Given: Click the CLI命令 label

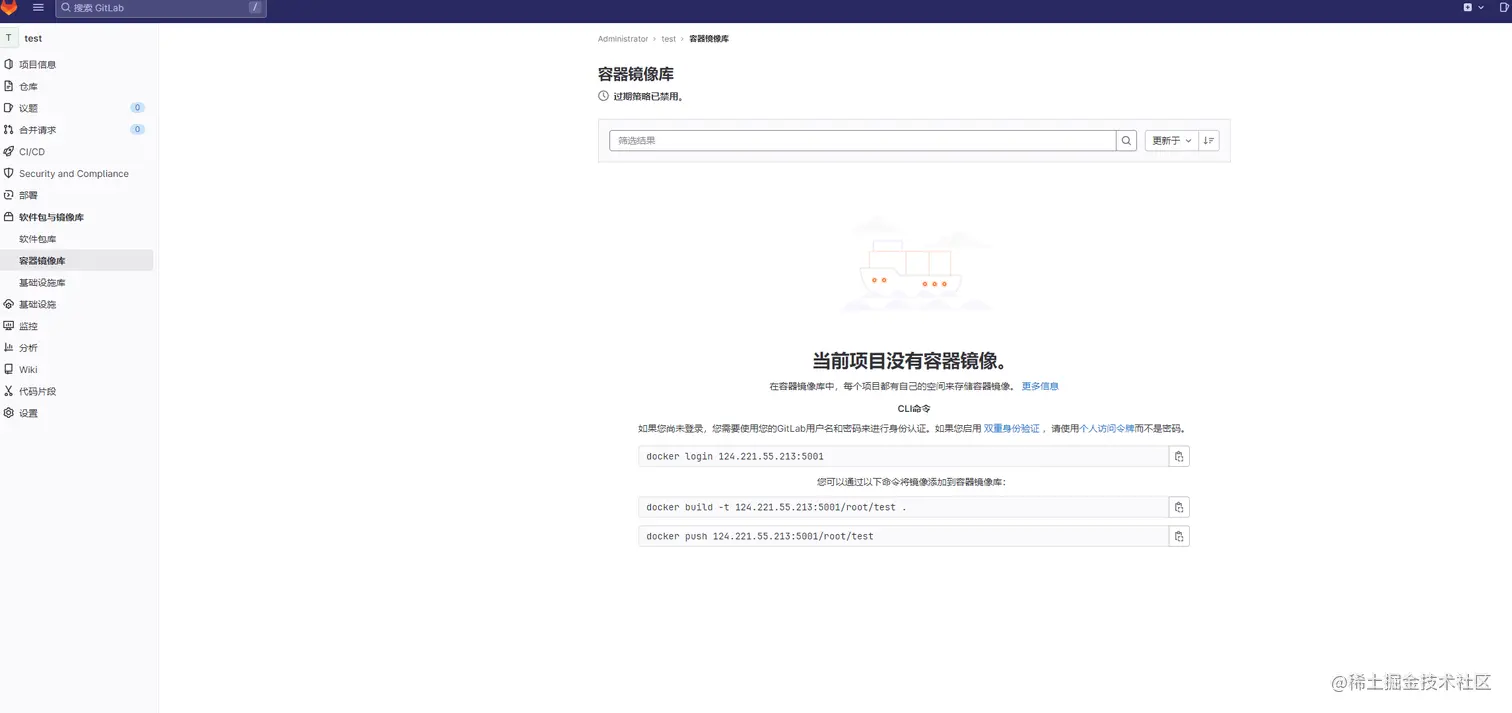Looking at the screenshot, I should tap(914, 408).
